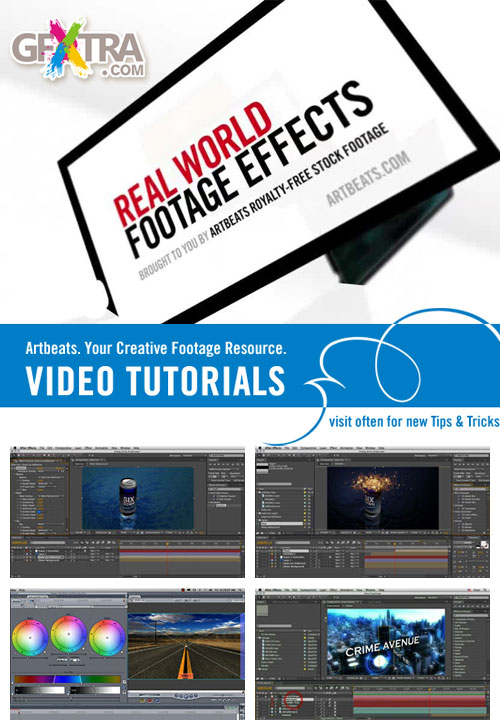Click 'Artbeats. Your Creative Footage Resource.' tagline
This screenshot has width=500, height=728.
click(x=156, y=348)
